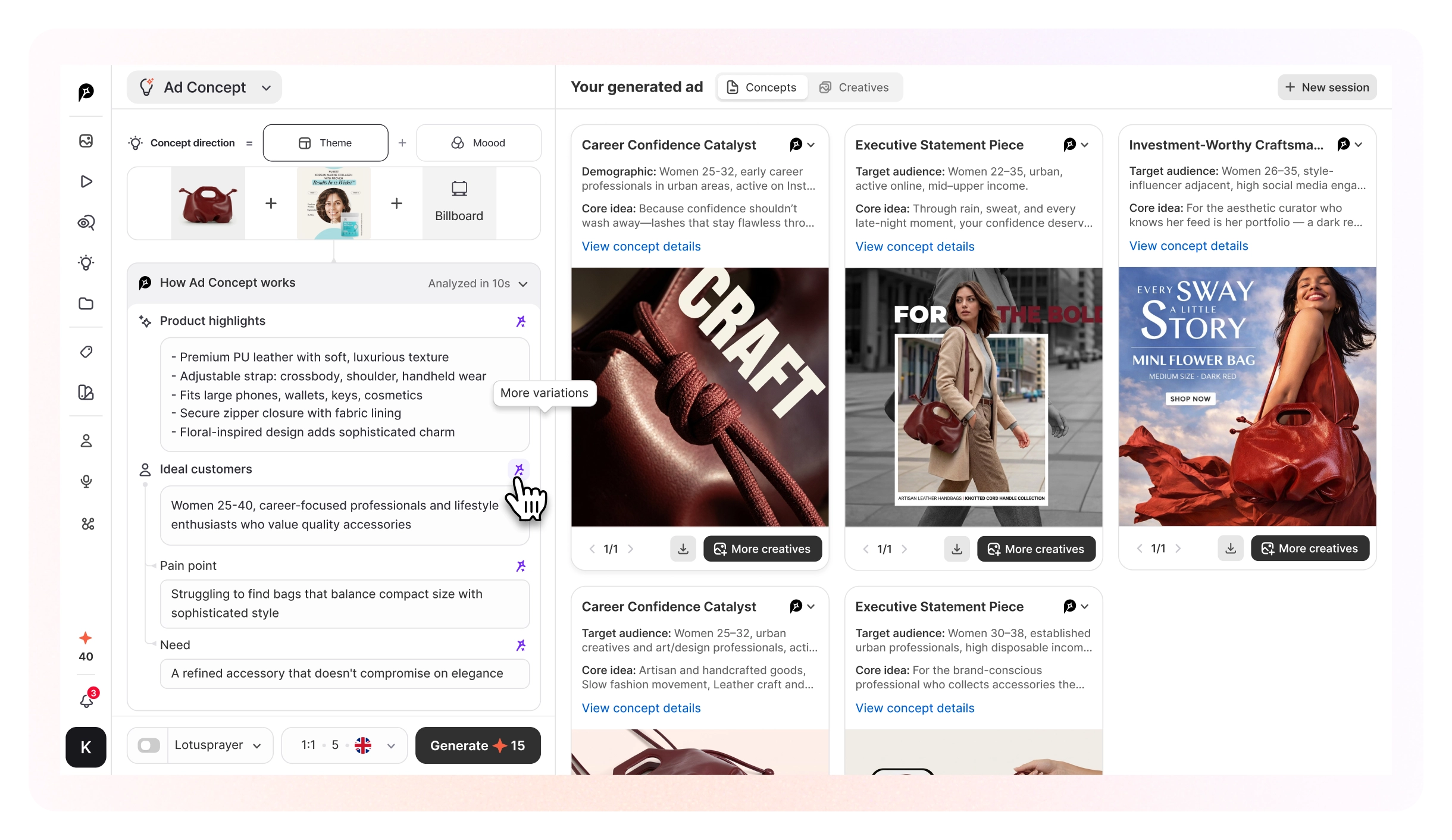This screenshot has height=840, width=1452.
Task: Open the eye search sidebar icon
Action: (86, 222)
